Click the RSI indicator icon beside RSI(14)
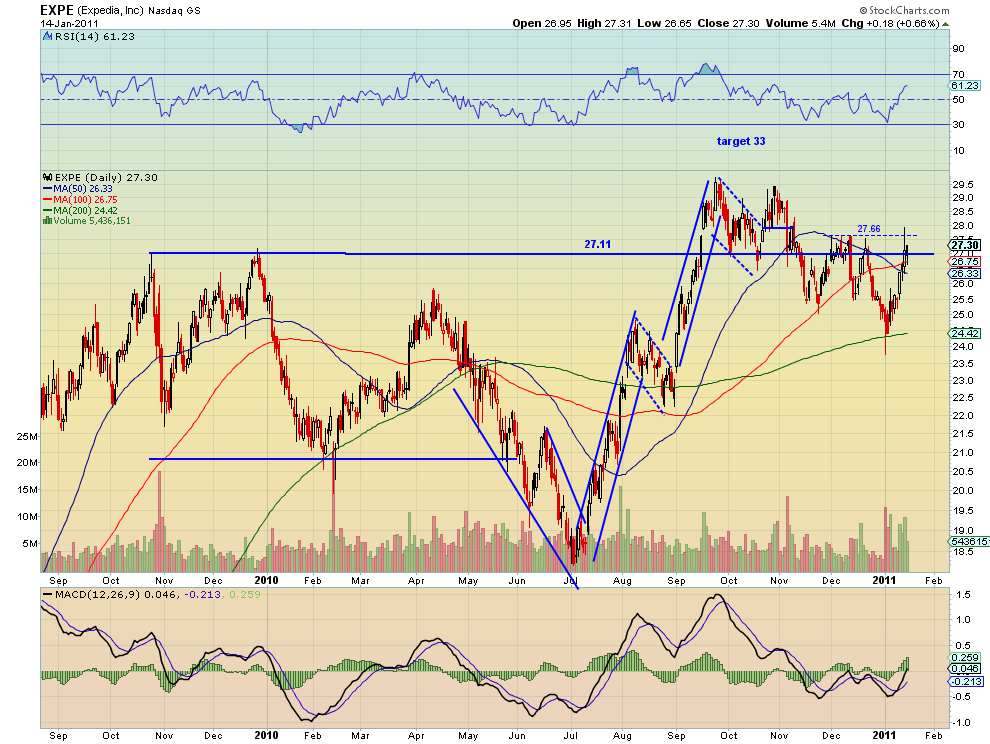 pos(47,37)
